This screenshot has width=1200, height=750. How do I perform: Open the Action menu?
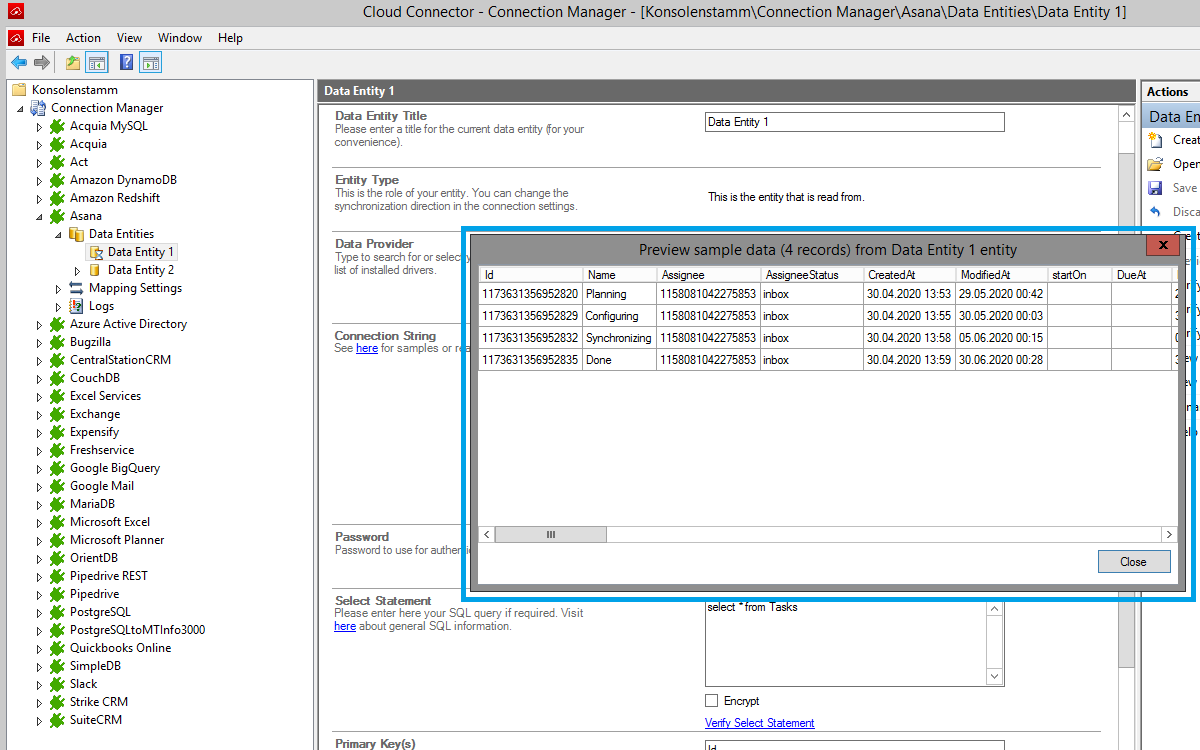(x=83, y=38)
